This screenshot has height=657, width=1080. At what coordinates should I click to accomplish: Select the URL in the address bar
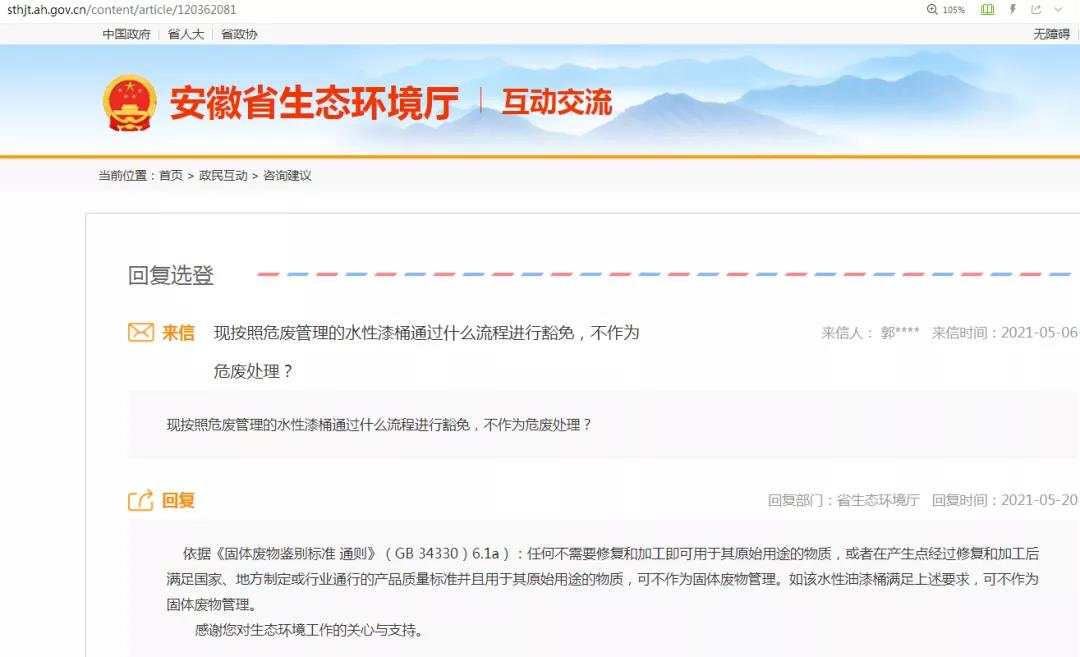coord(121,10)
